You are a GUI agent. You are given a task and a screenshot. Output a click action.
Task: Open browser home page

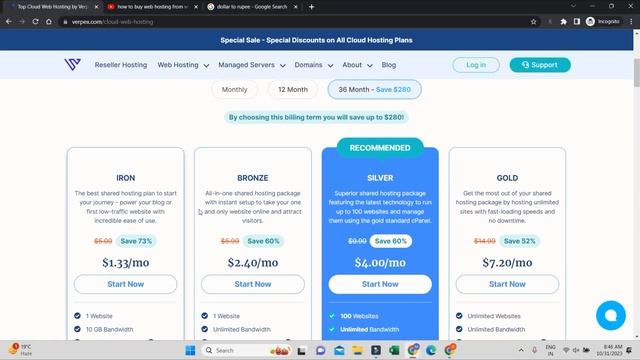pyautogui.click(x=49, y=22)
